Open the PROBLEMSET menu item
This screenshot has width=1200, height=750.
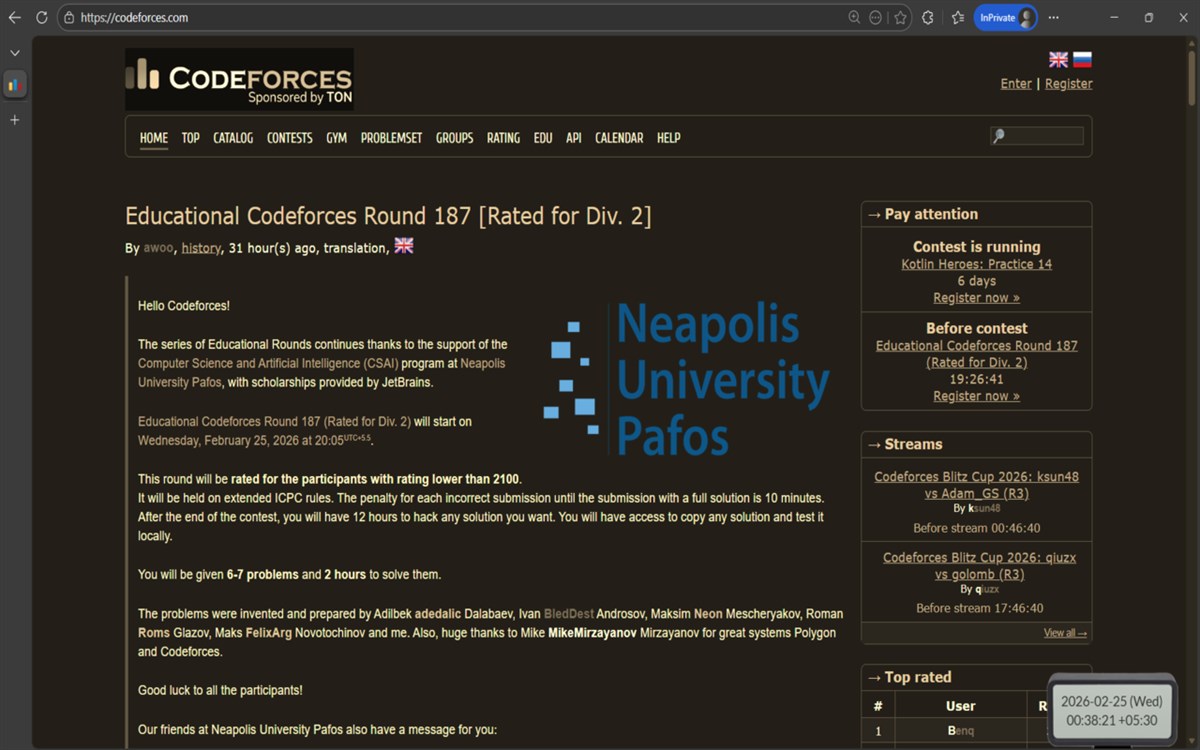click(x=391, y=138)
